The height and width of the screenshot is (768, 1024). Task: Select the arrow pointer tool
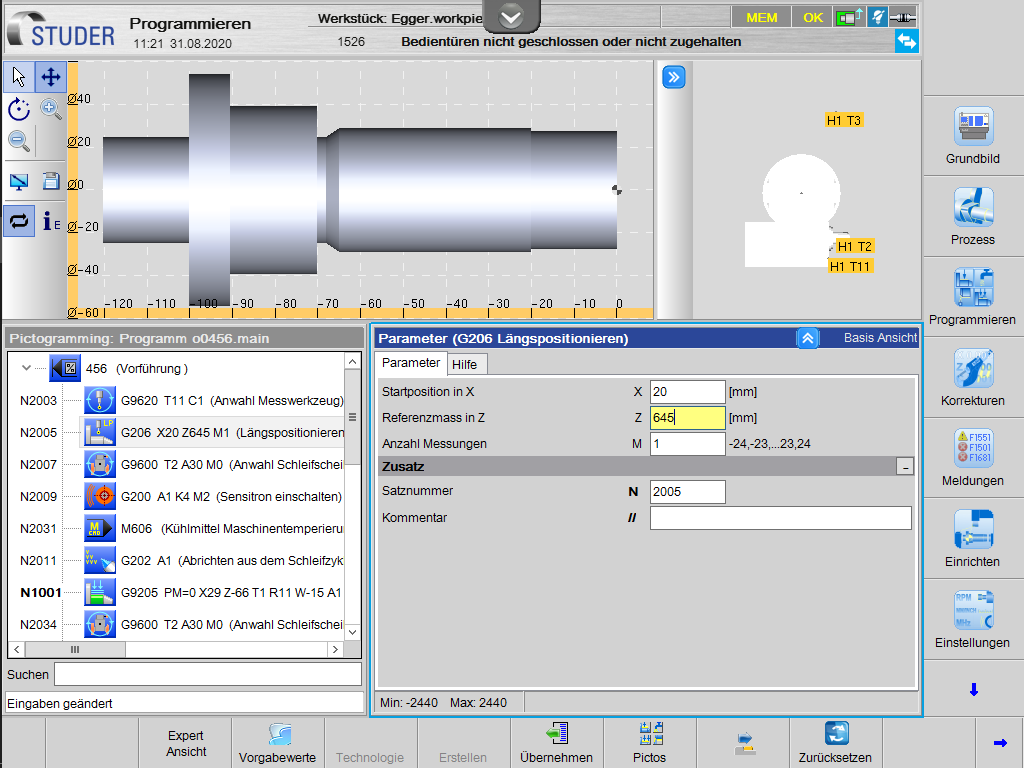coord(19,77)
